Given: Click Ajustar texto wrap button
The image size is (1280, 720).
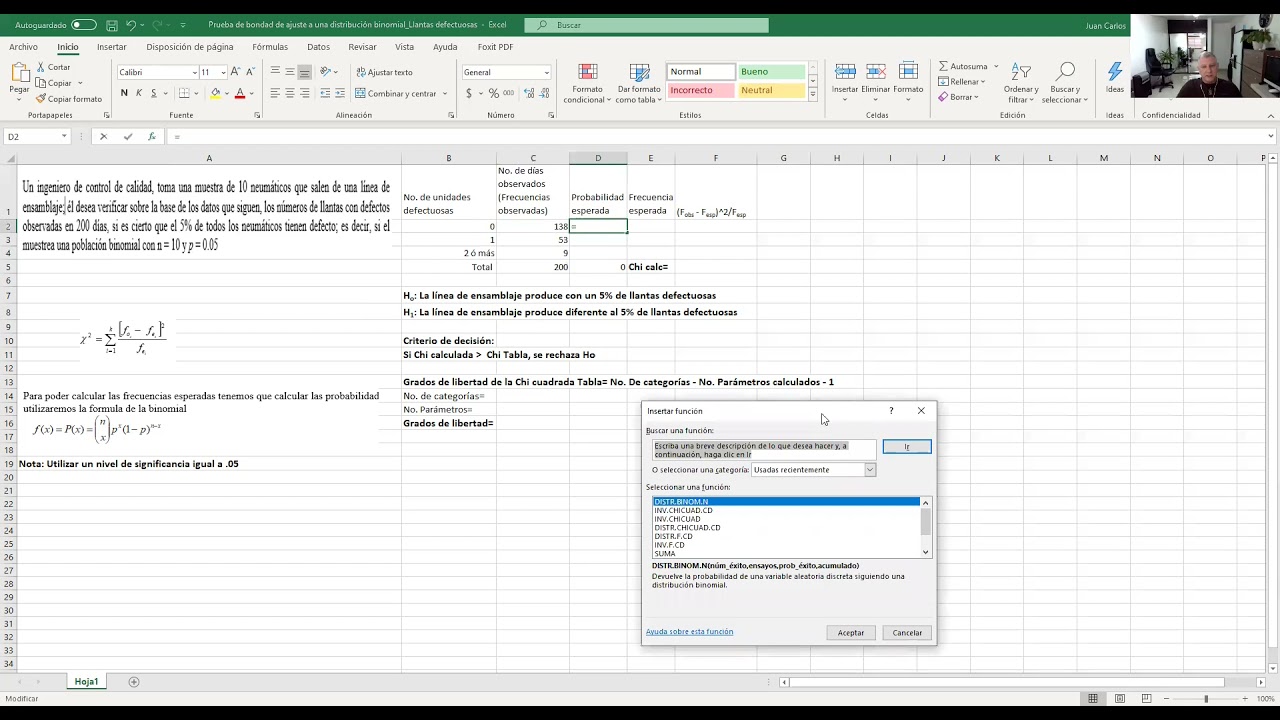Looking at the screenshot, I should click(383, 72).
